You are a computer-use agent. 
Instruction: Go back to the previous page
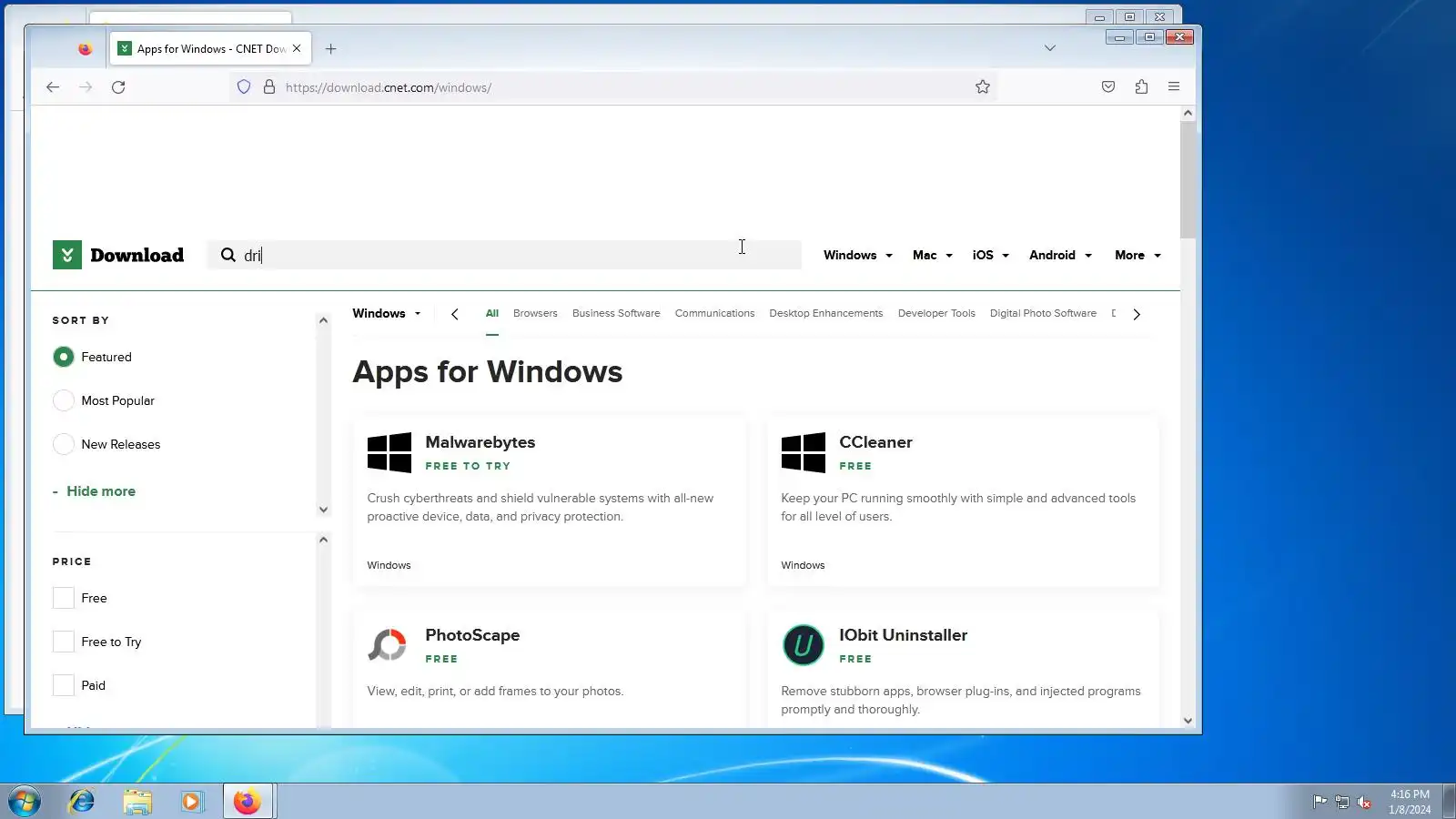pos(53,87)
